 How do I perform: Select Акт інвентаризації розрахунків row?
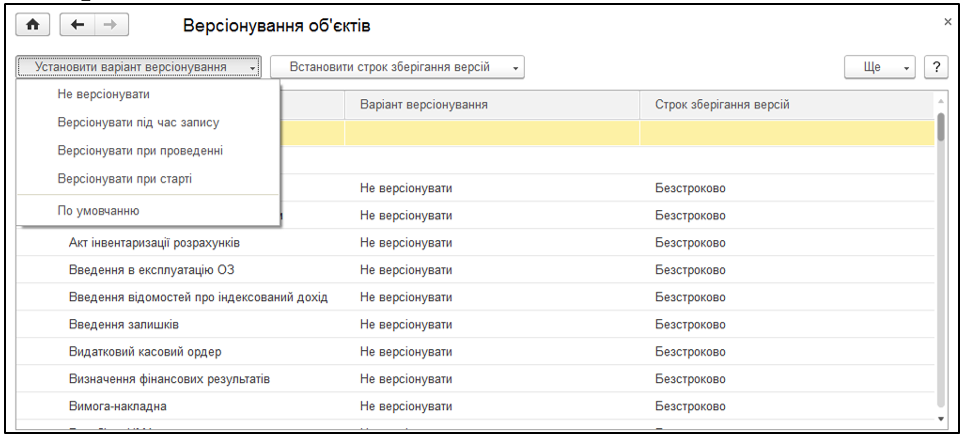pos(154,243)
